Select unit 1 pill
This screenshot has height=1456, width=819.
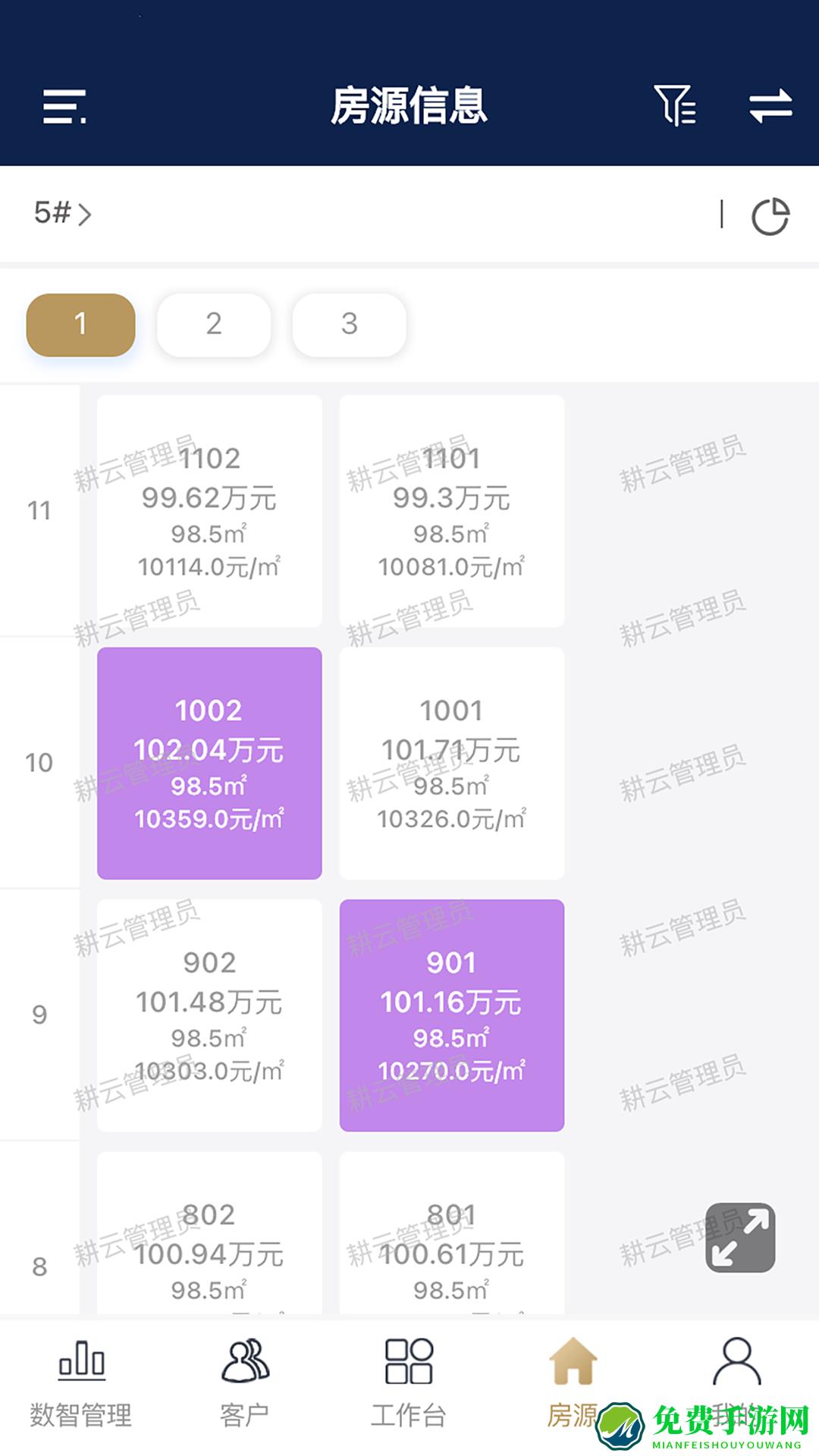(81, 325)
